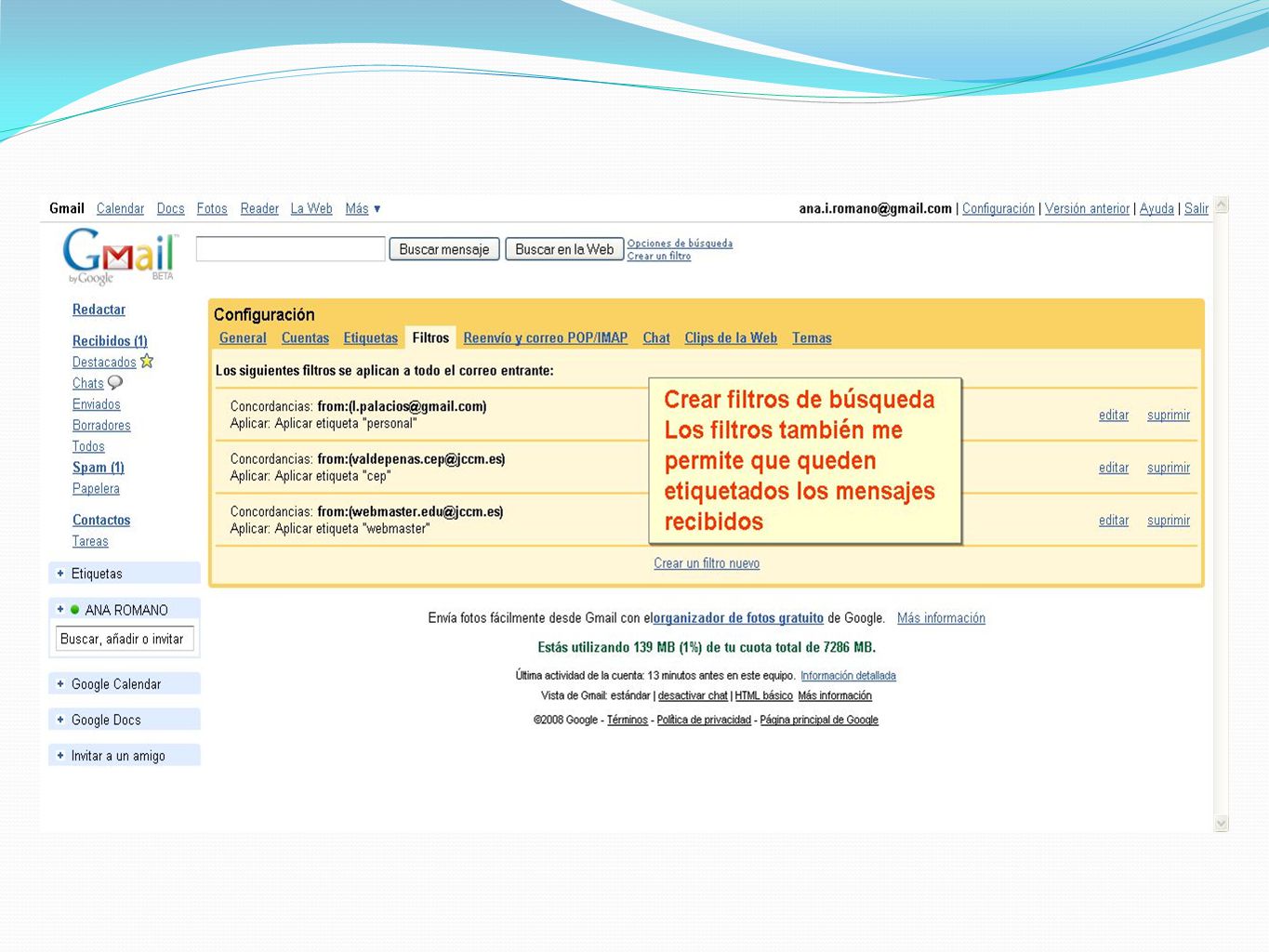The height and width of the screenshot is (952, 1269).
Task: Open Recibidos (1) inbox
Action: click(x=110, y=341)
